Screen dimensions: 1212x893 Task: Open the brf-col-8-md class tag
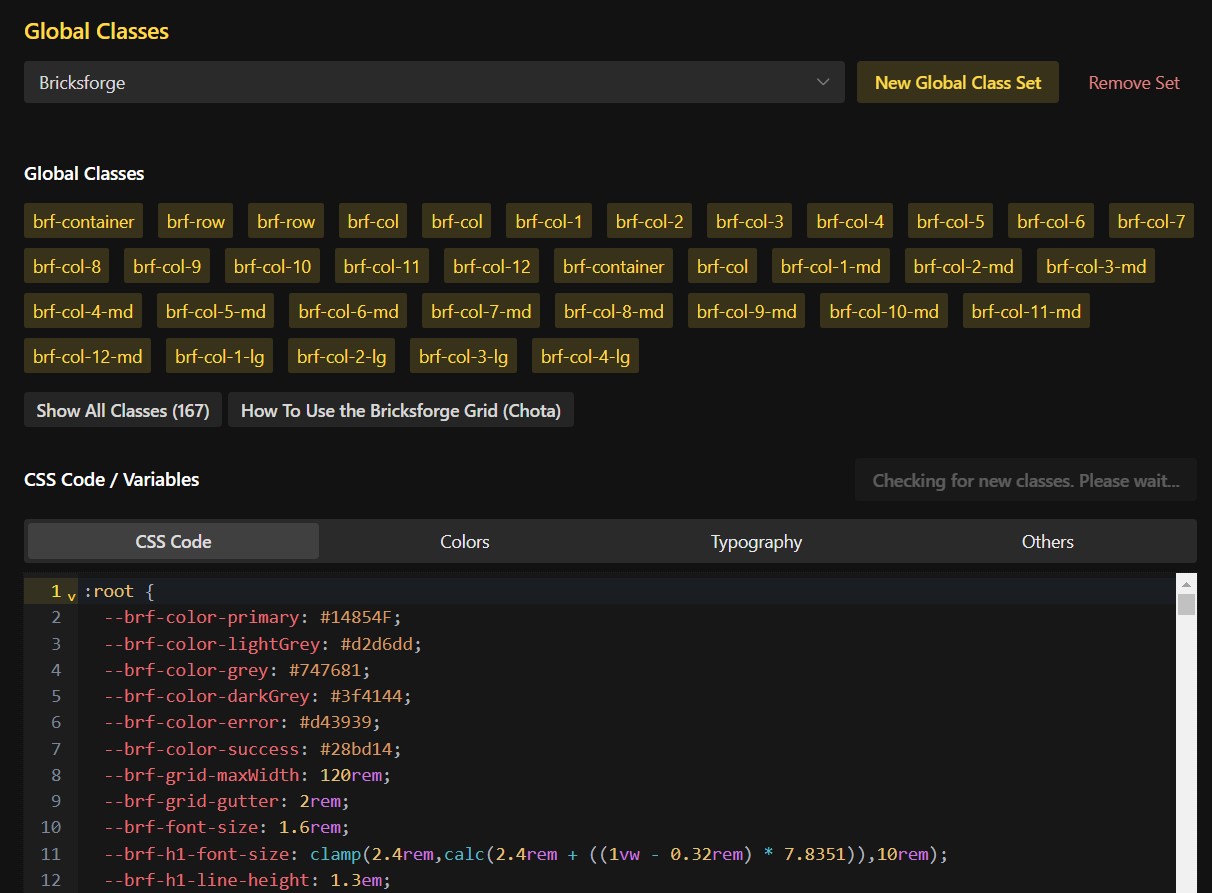click(613, 311)
